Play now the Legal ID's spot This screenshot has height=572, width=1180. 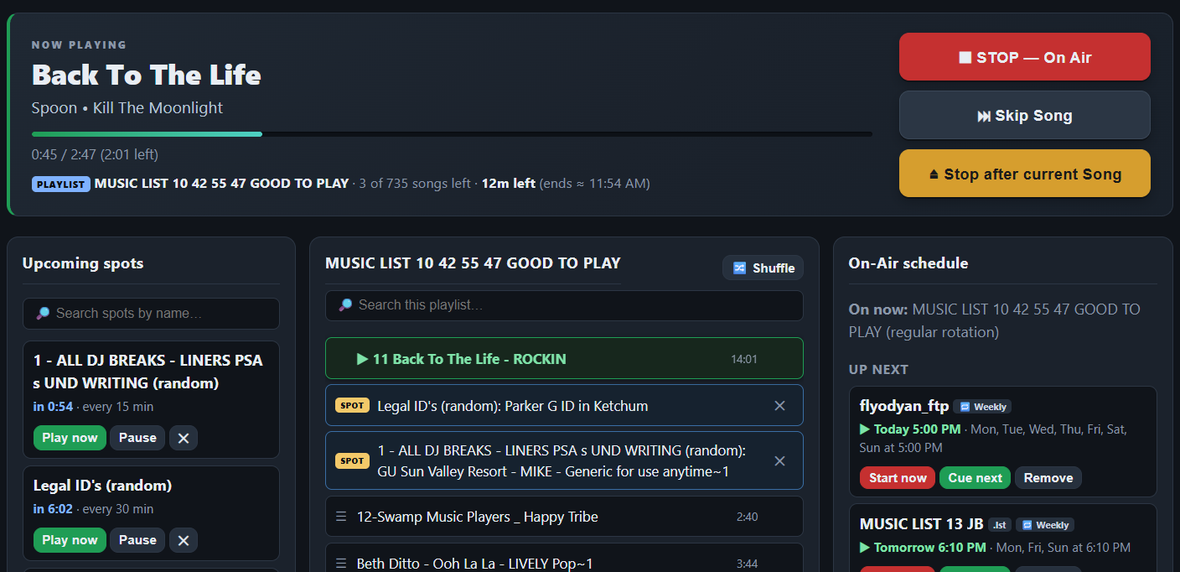[69, 540]
